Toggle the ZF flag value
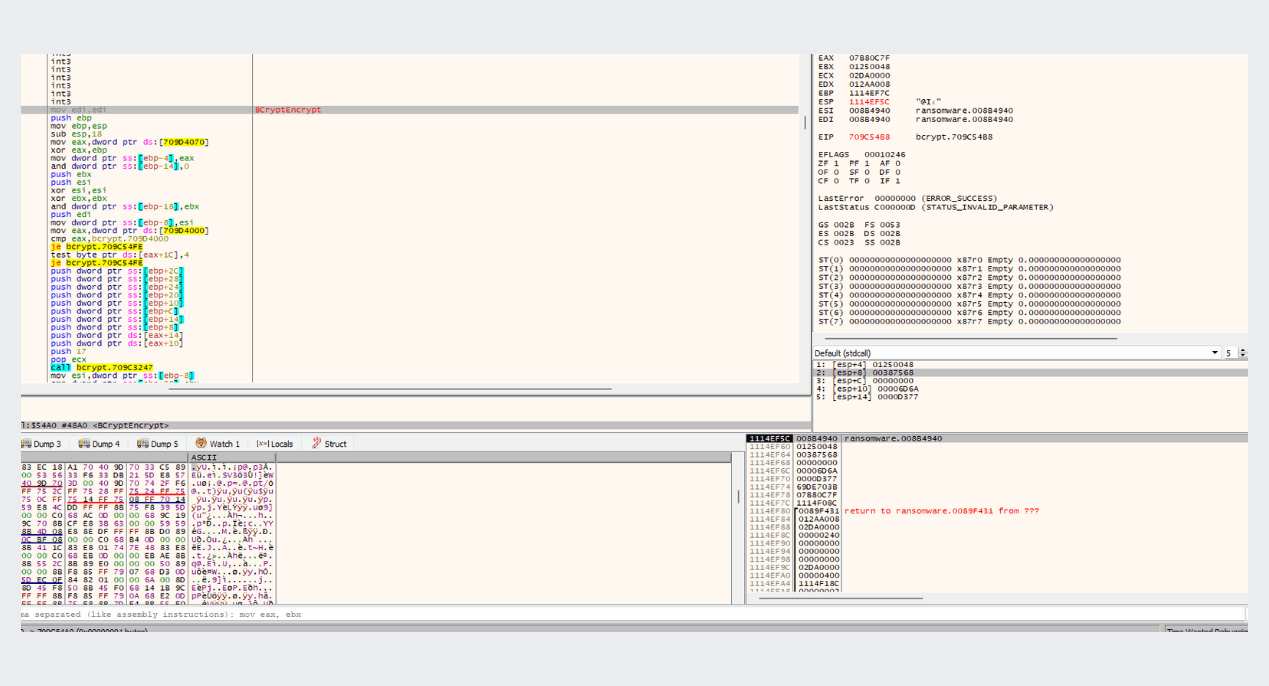The image size is (1269, 686). pyautogui.click(x=836, y=163)
